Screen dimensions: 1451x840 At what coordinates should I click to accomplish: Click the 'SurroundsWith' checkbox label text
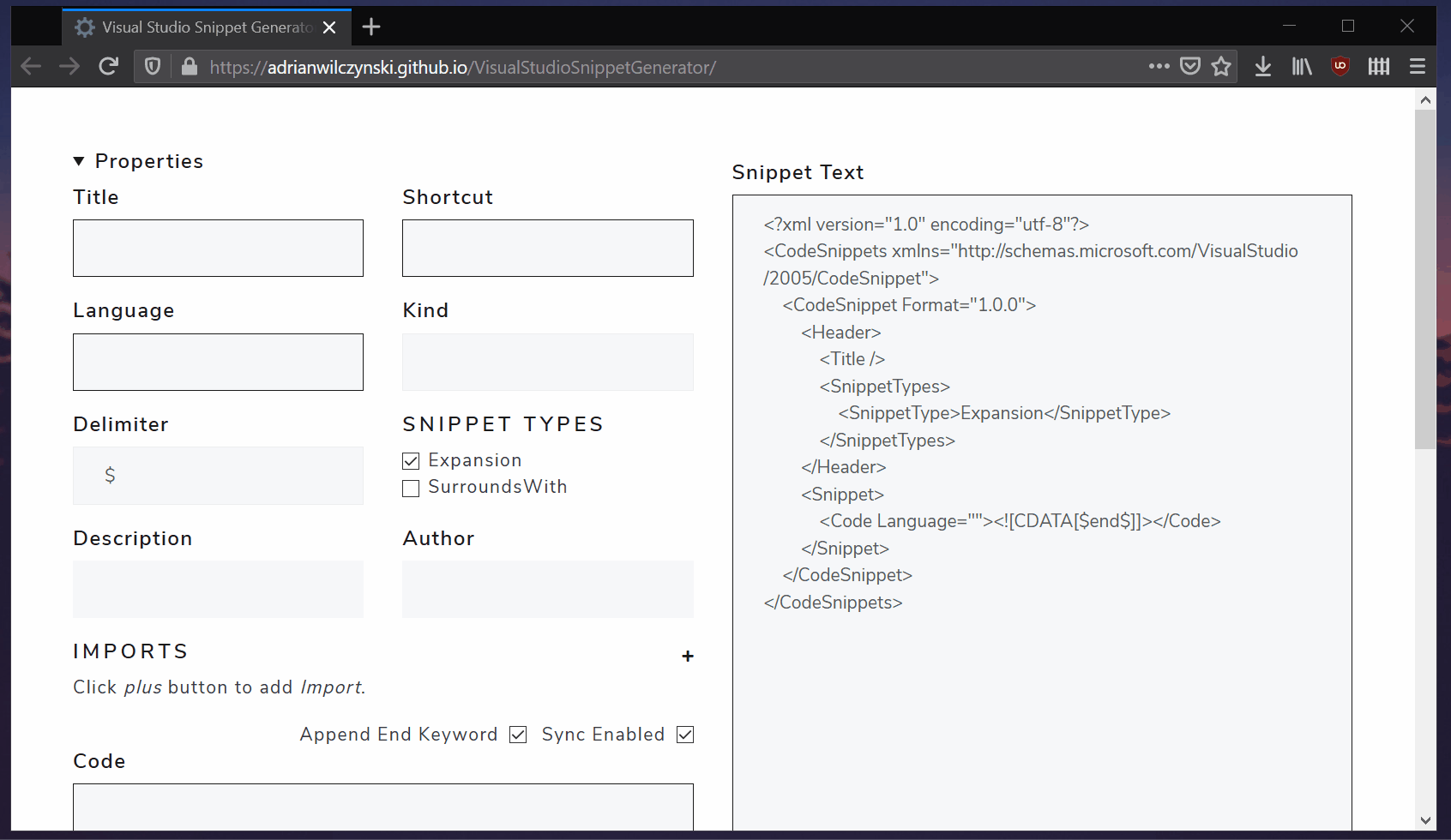pyautogui.click(x=498, y=487)
